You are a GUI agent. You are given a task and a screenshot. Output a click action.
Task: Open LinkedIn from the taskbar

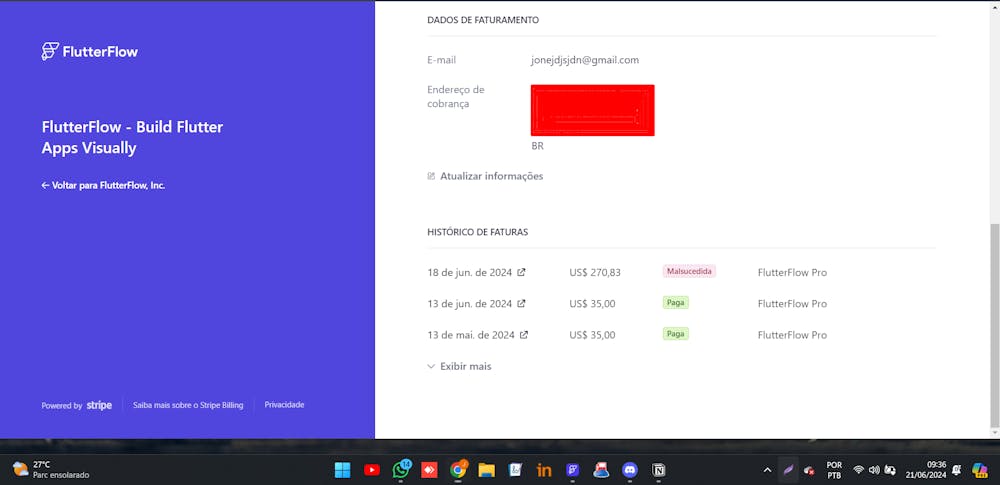coord(544,470)
